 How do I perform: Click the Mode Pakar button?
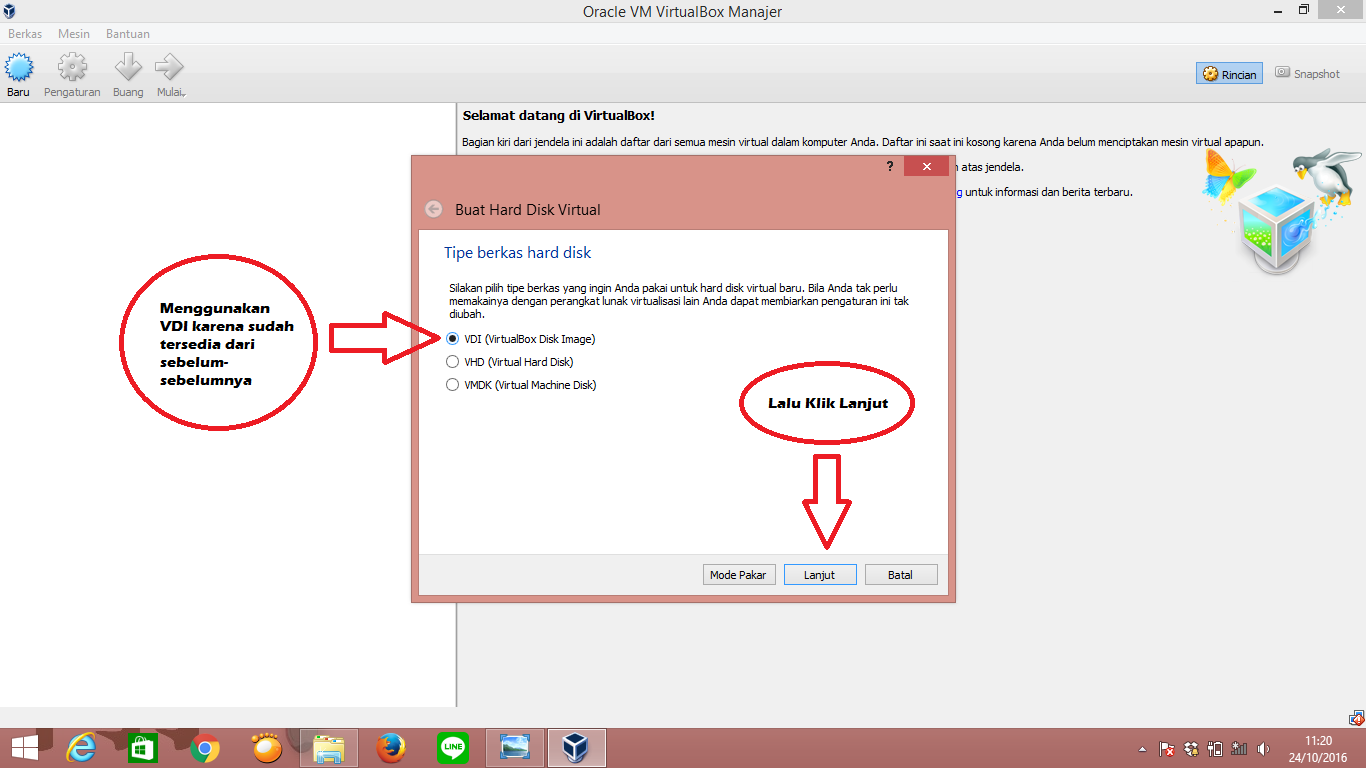click(739, 575)
